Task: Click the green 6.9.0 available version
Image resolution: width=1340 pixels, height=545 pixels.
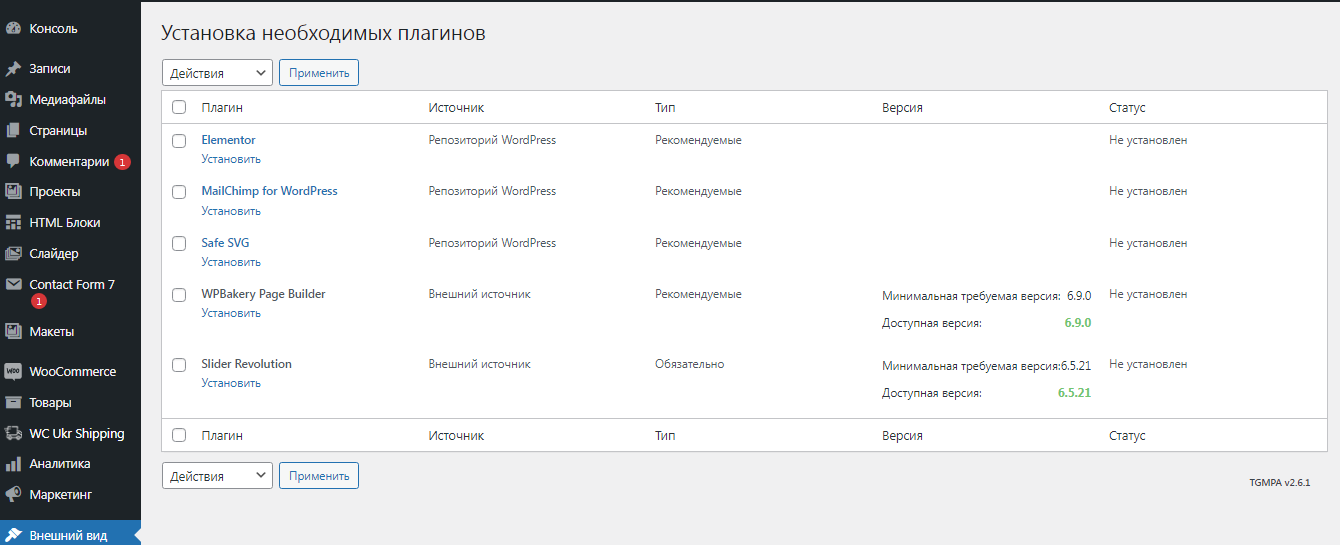Action: click(1077, 323)
